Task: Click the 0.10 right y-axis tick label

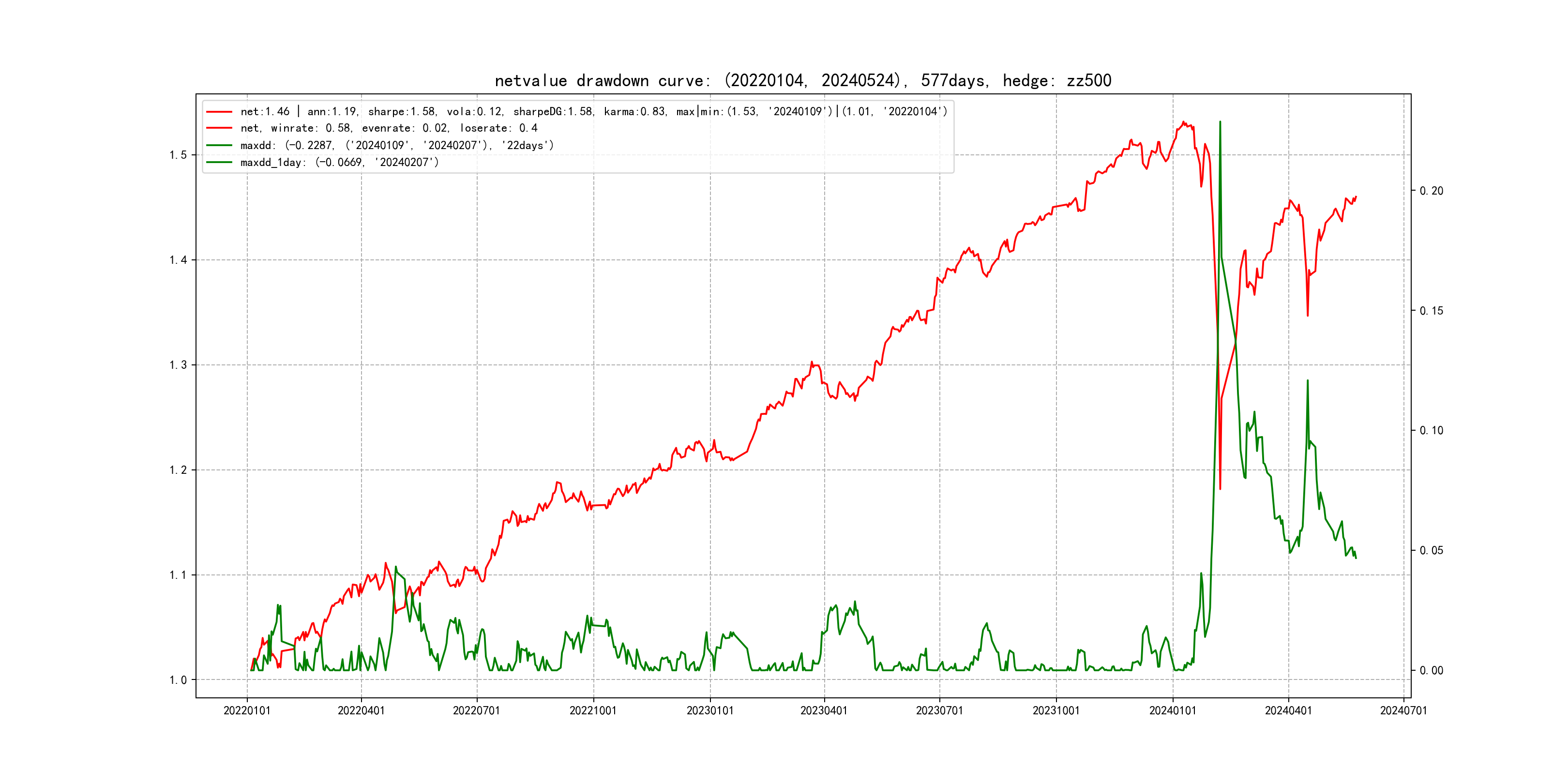Action: (1431, 431)
